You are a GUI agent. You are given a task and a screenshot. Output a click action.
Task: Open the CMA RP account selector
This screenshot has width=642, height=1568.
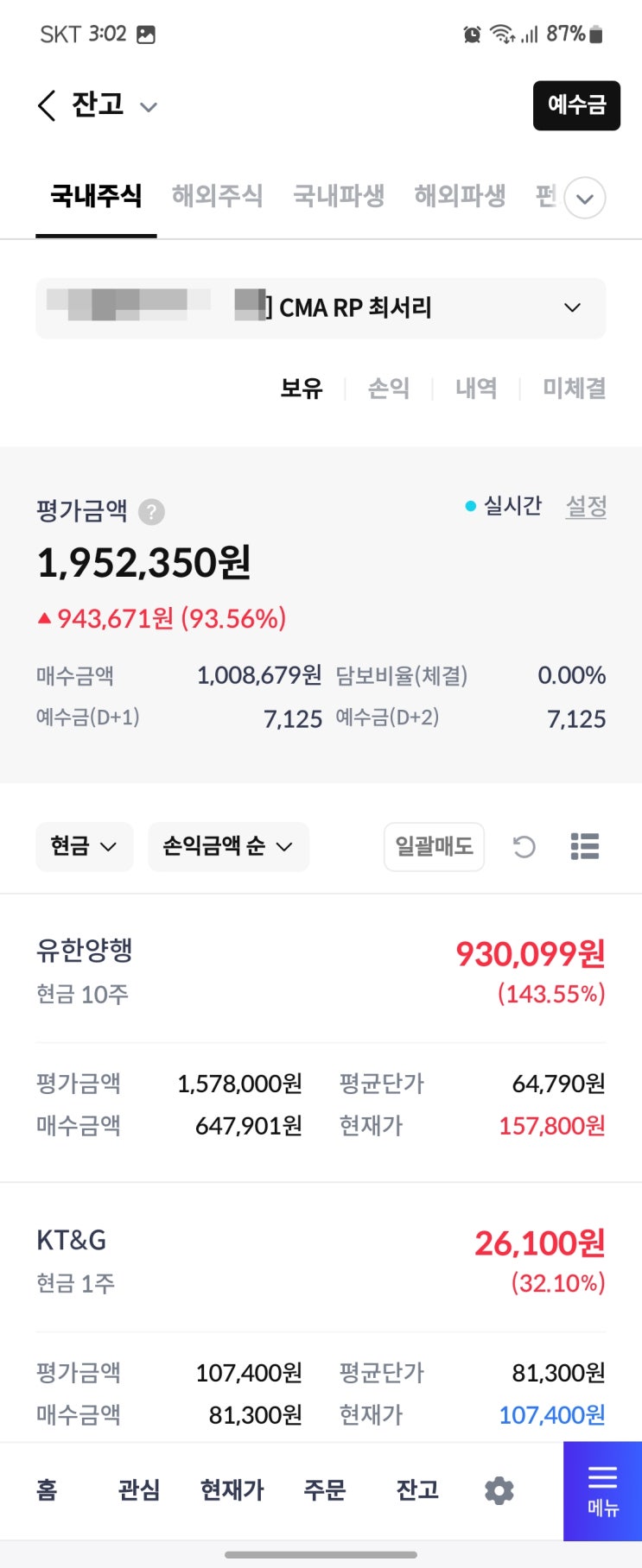point(321,308)
